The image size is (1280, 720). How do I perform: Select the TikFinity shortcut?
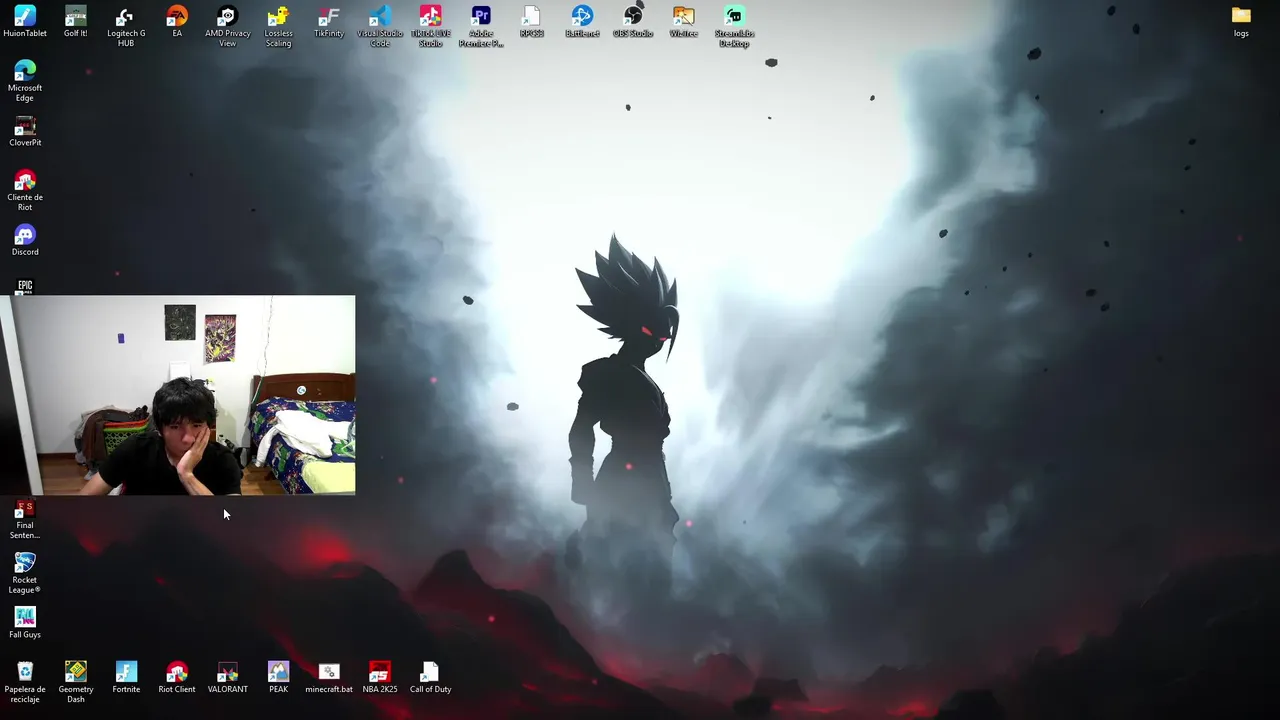click(x=329, y=22)
